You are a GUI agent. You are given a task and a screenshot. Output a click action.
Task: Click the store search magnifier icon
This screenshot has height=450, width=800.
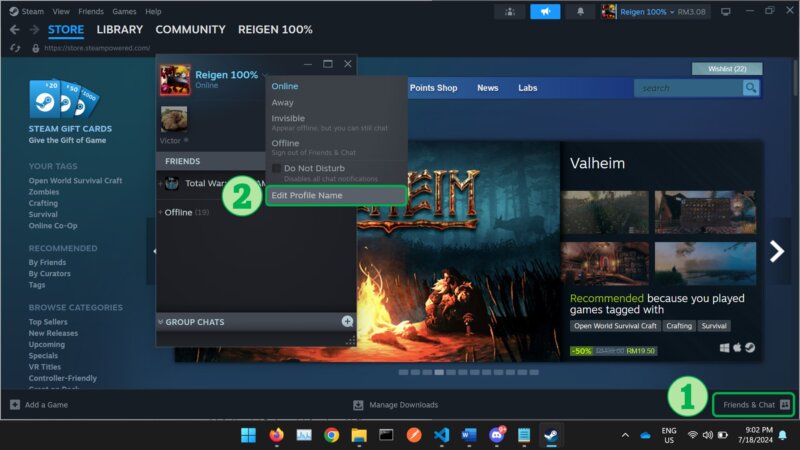(x=751, y=88)
